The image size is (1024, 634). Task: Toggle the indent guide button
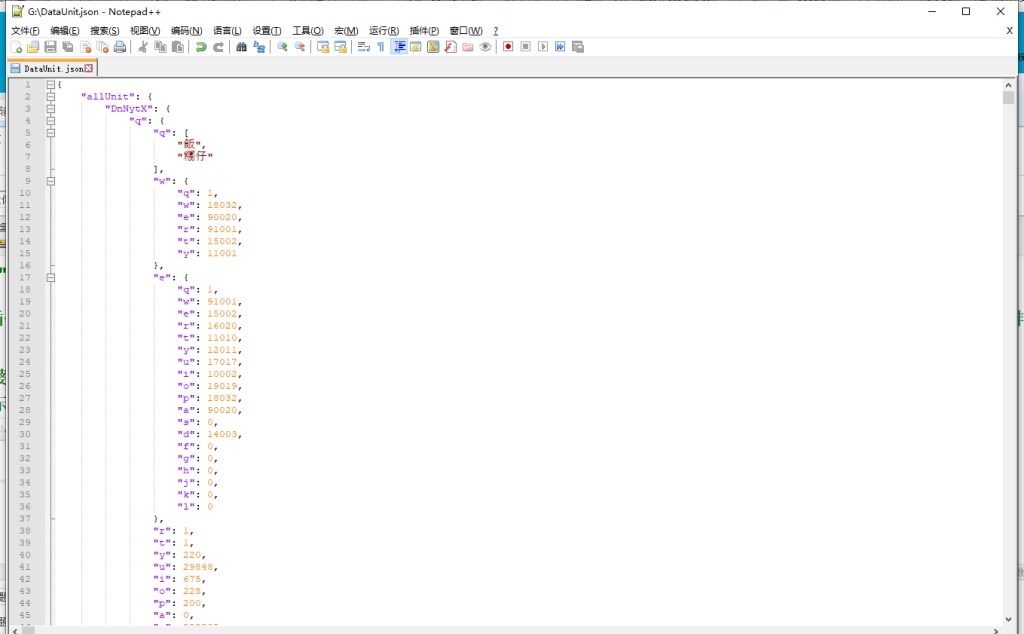[x=399, y=47]
